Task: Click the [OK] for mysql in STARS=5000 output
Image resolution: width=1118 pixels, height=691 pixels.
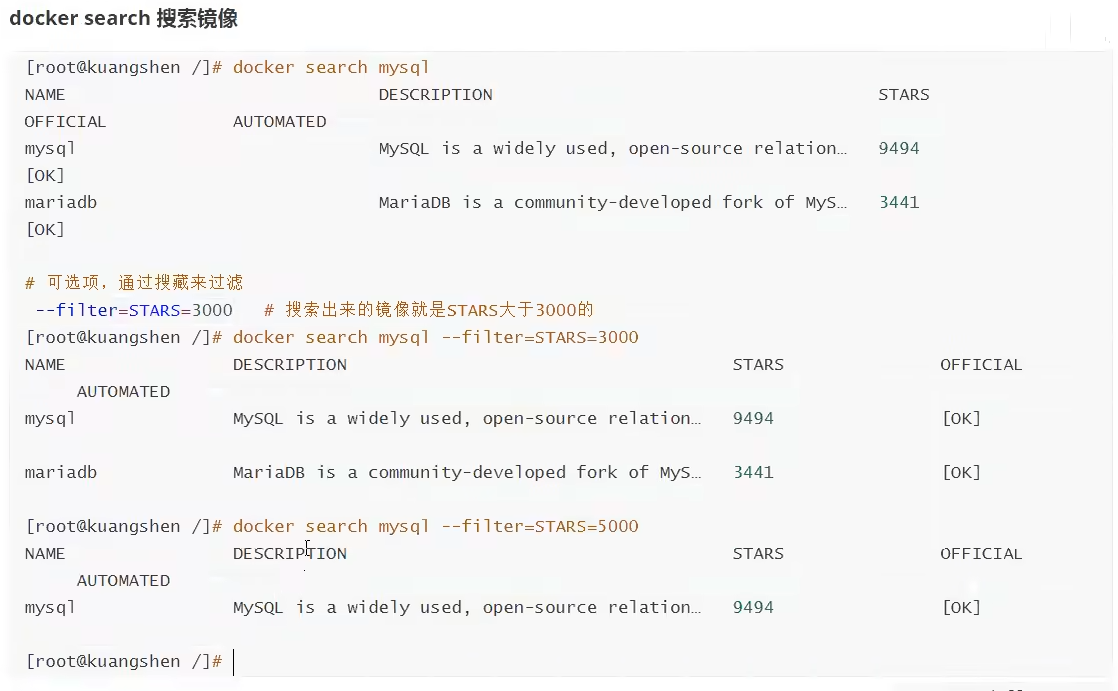Action: coord(961,607)
